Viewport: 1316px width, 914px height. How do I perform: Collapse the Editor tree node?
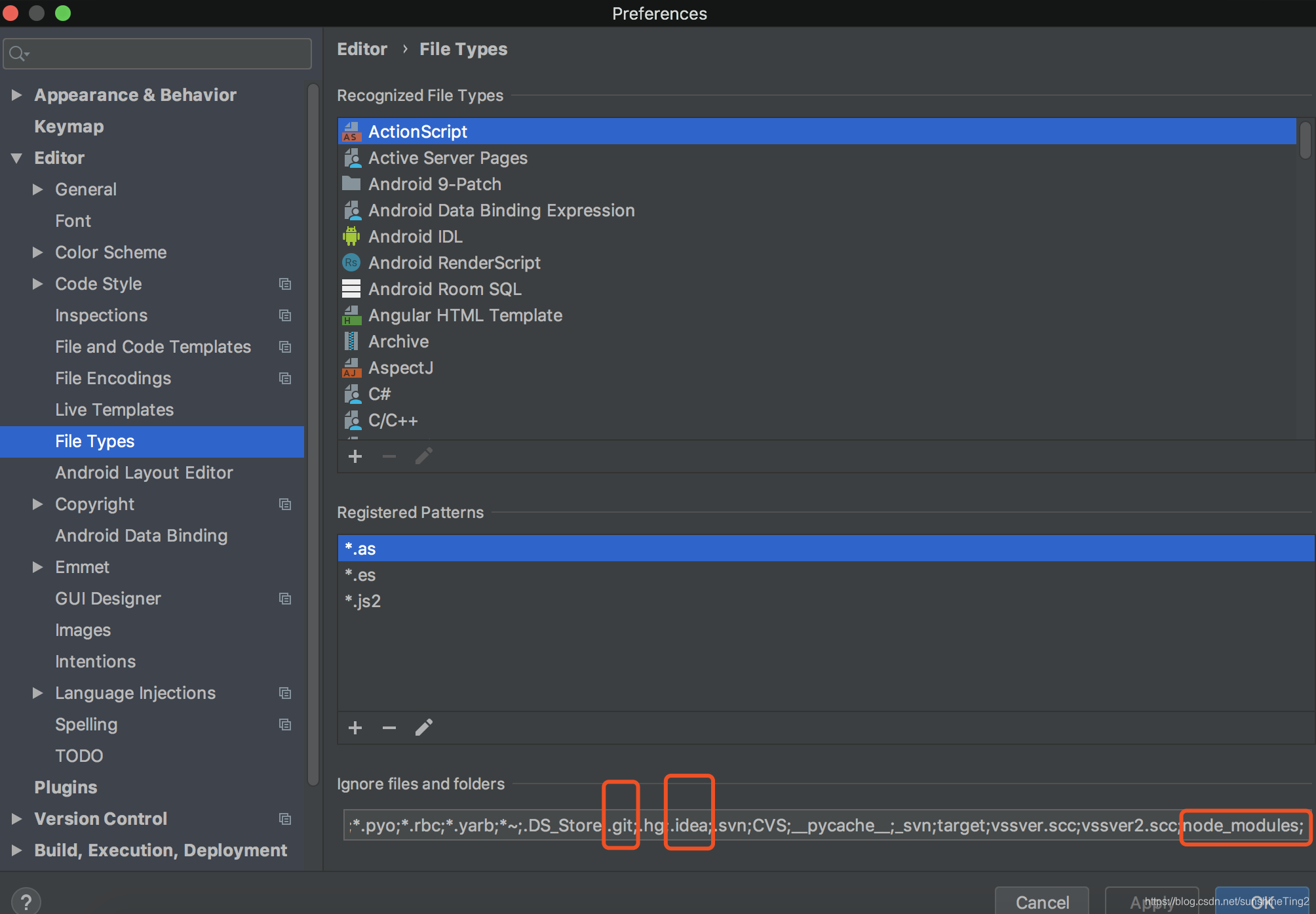click(17, 158)
